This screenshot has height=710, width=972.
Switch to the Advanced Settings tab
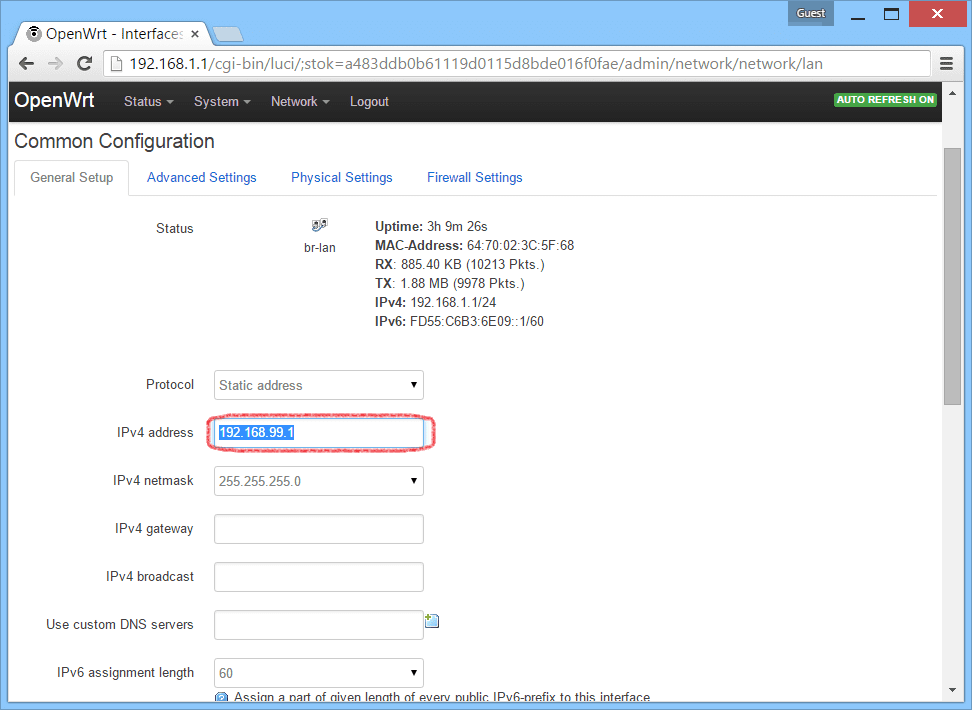click(x=201, y=177)
